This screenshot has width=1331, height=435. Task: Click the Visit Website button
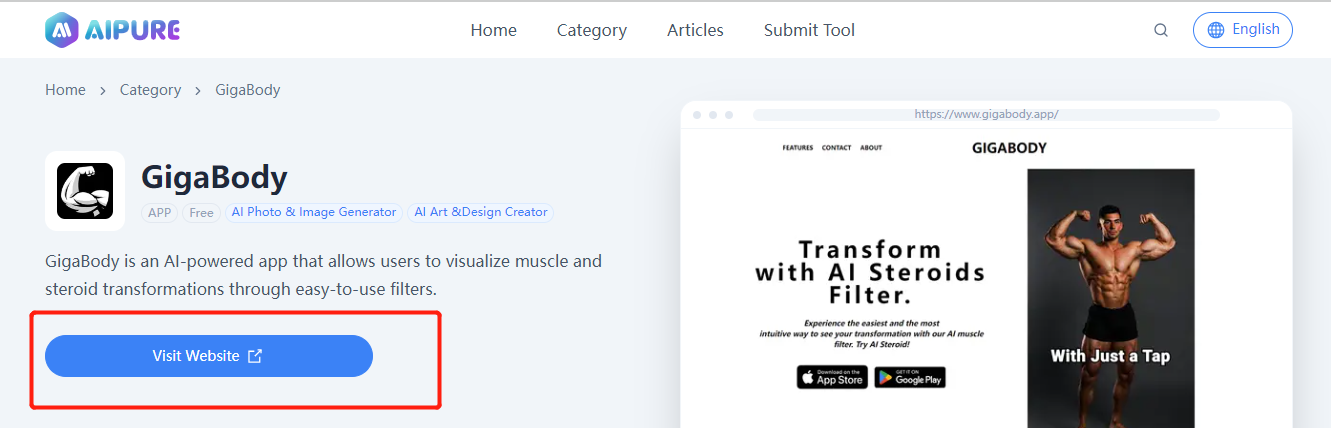[209, 356]
